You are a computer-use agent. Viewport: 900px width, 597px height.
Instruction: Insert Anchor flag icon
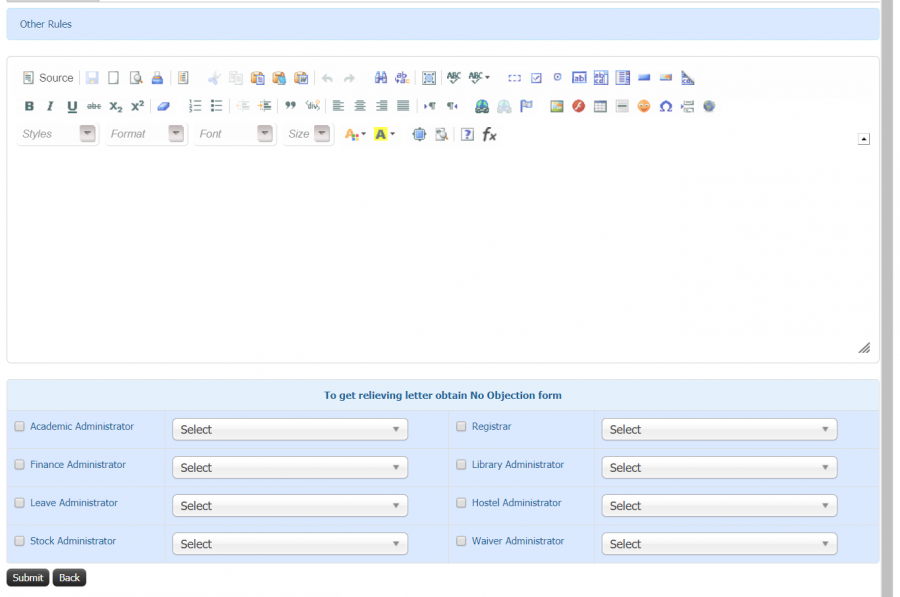[526, 106]
